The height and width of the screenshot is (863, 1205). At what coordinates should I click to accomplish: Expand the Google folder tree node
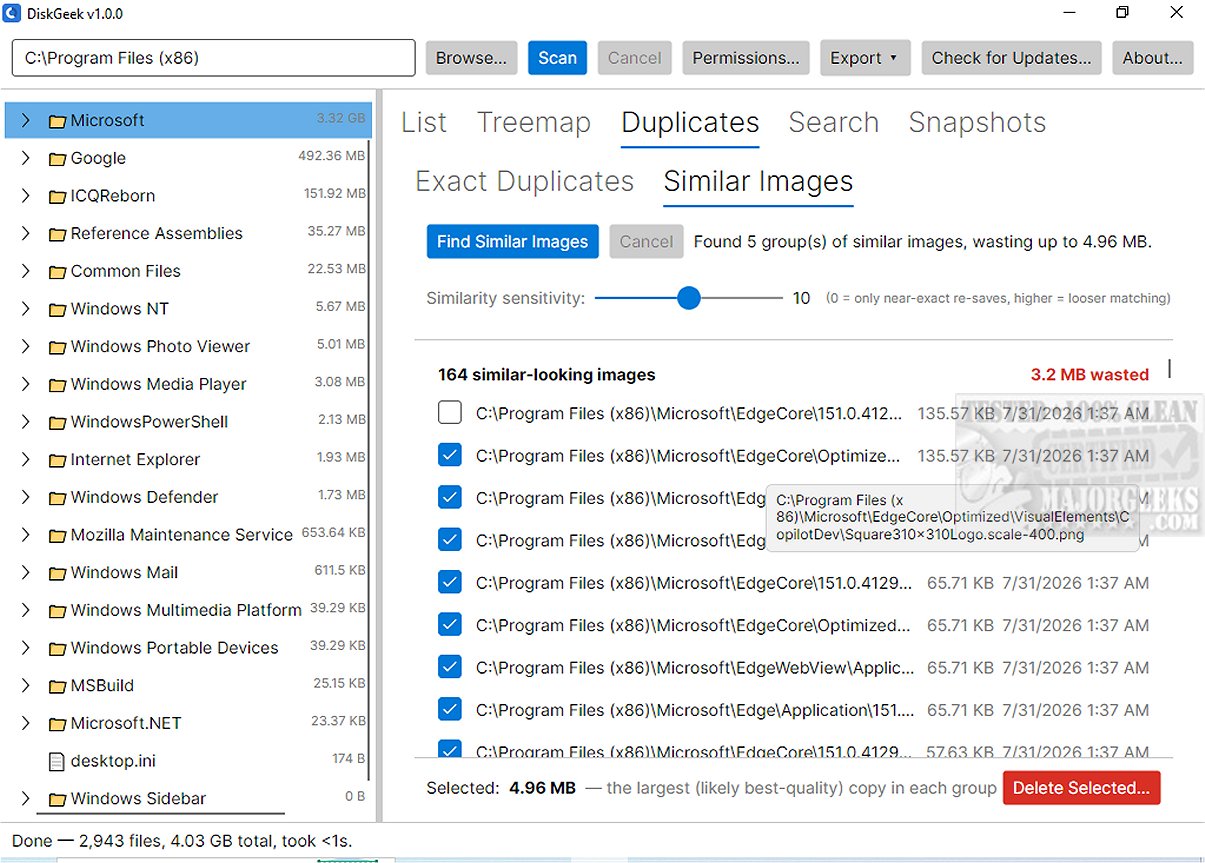click(x=26, y=158)
